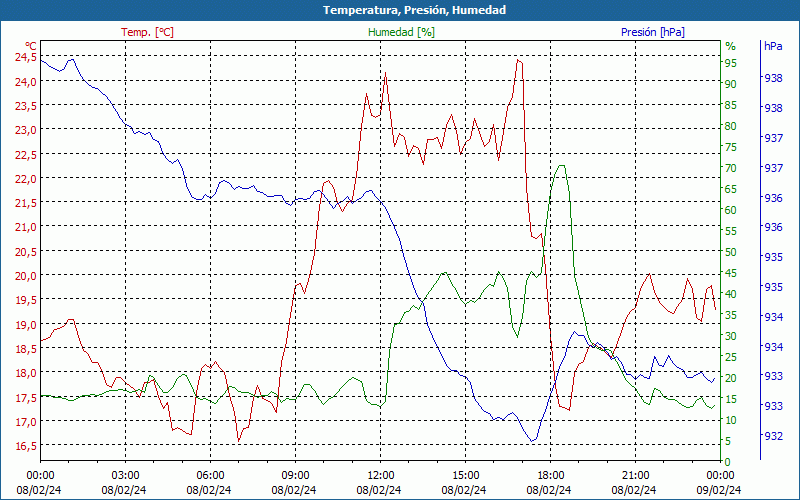800x500 pixels.
Task: Click the '00:00' label above 09/02/24
Action: [x=720, y=476]
